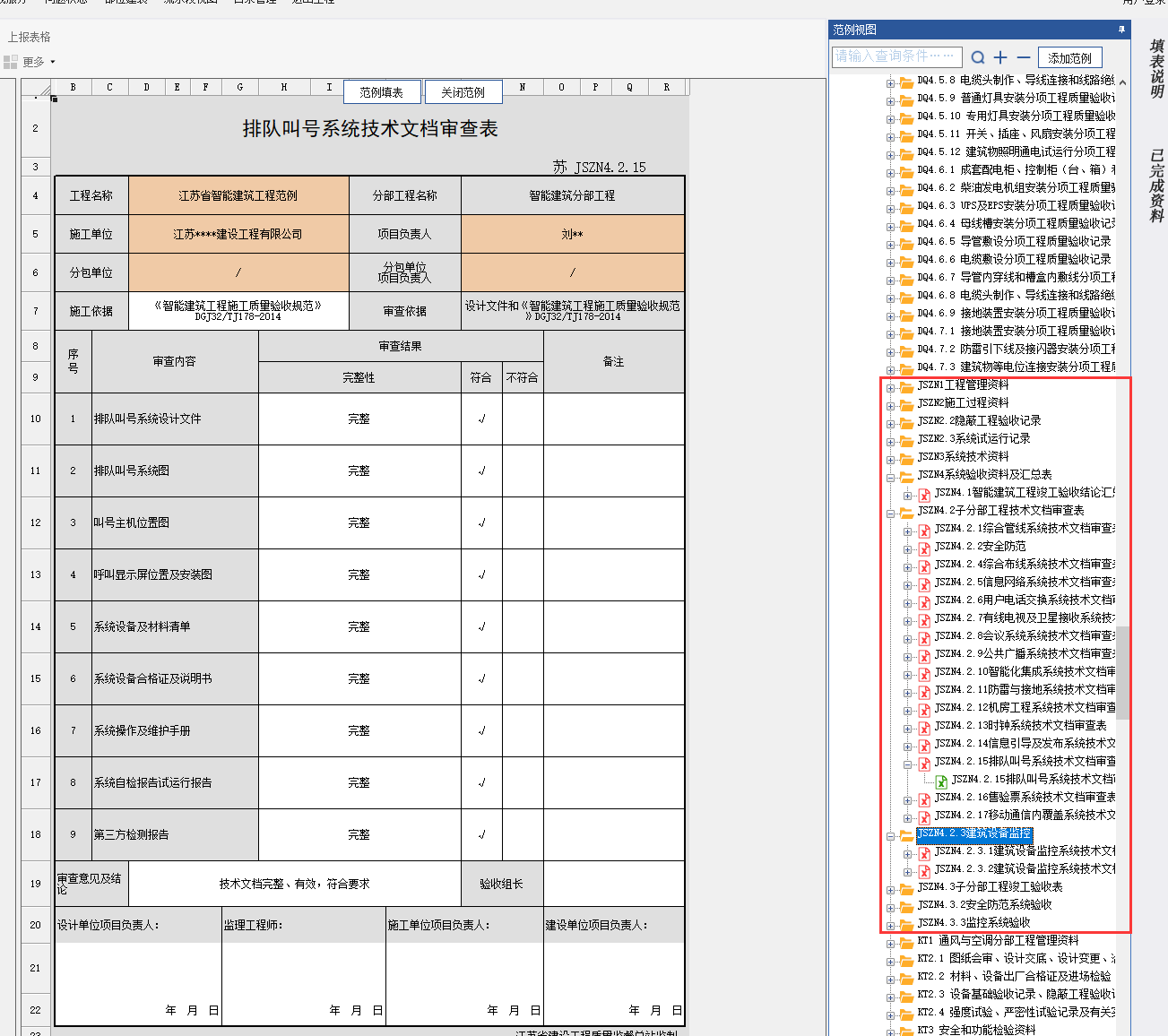Click the 范例填表 button
The image size is (1168, 1036).
(381, 92)
